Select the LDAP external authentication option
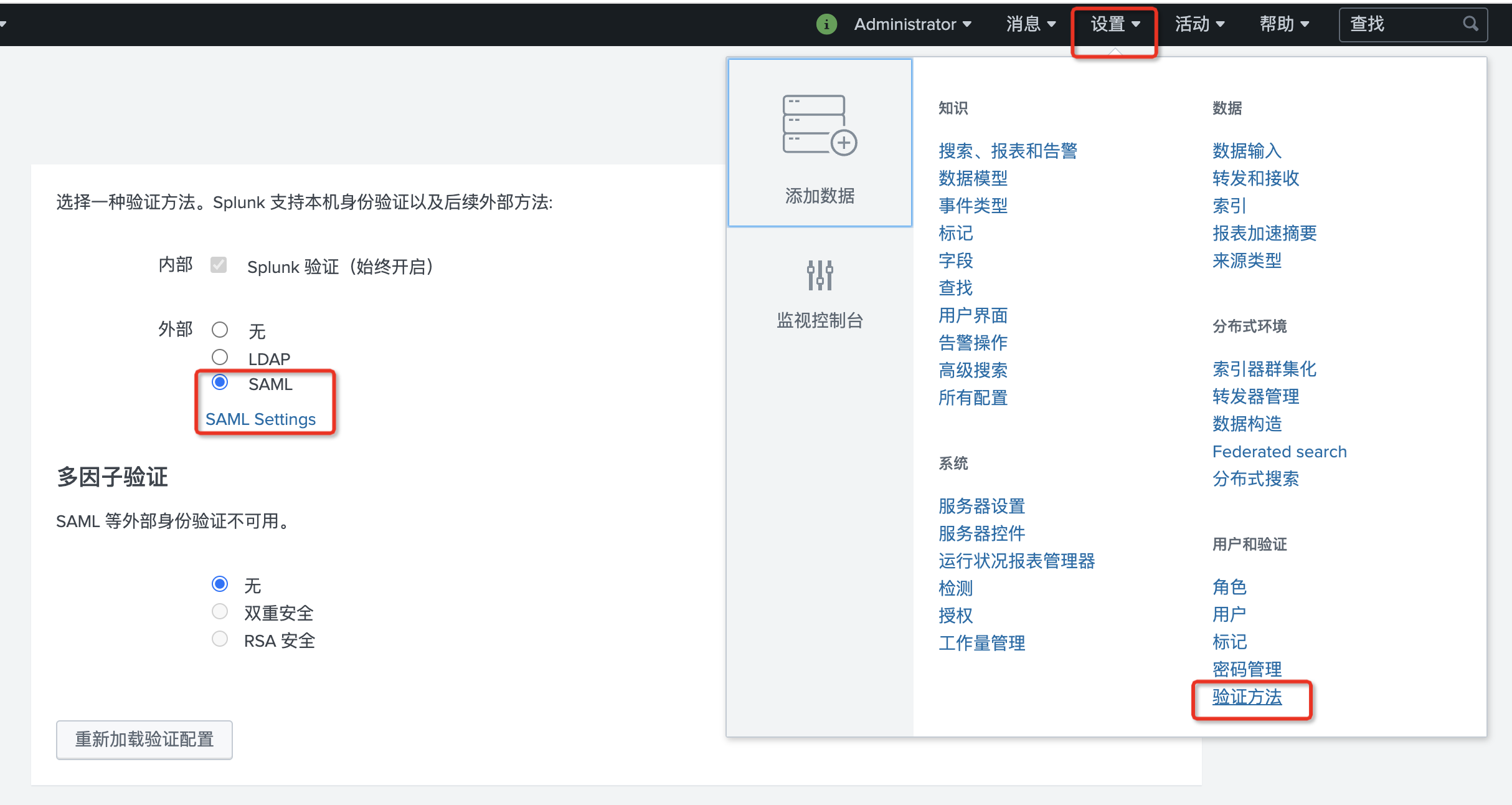This screenshot has width=1512, height=805. tap(220, 357)
